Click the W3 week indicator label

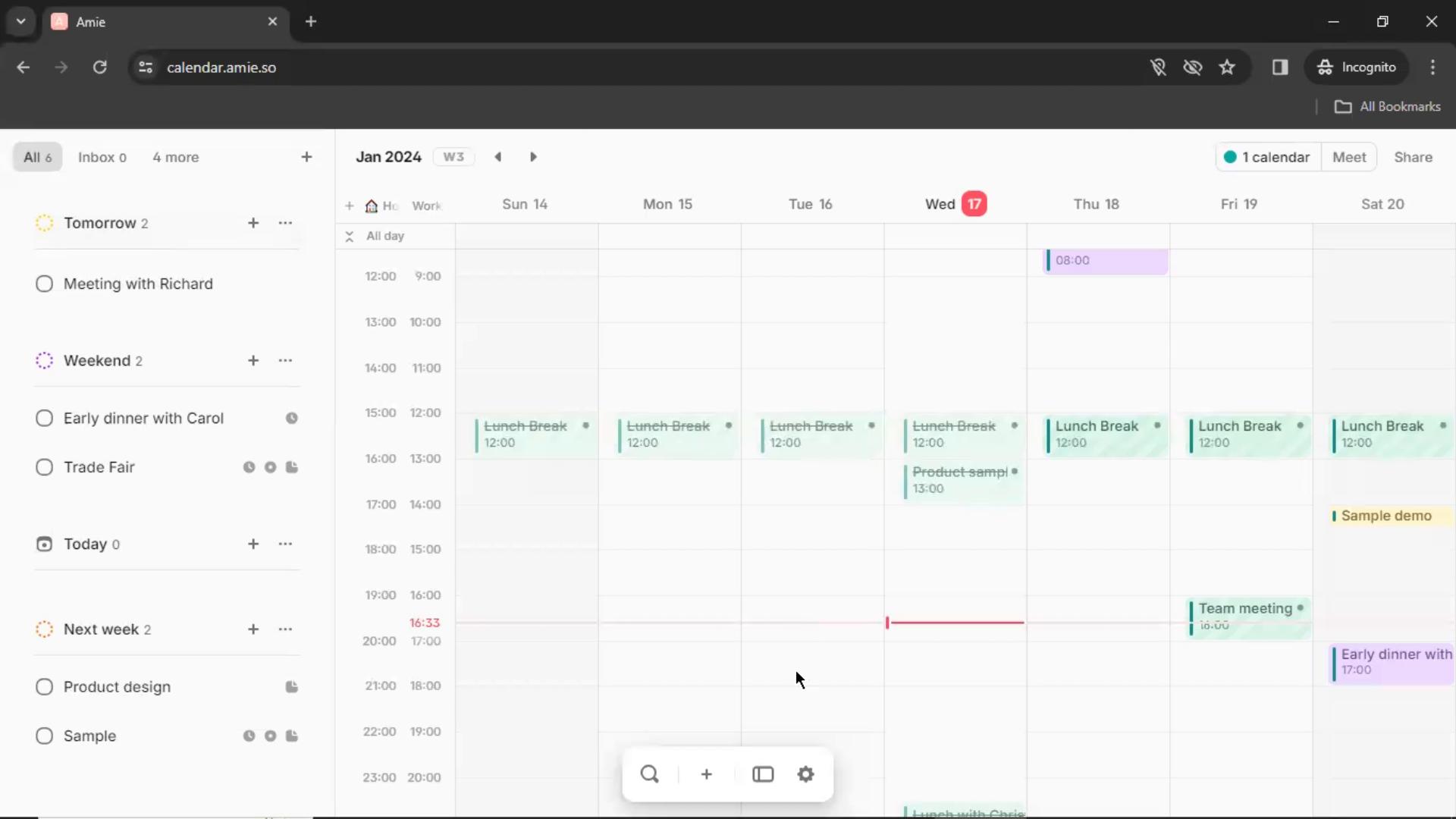[454, 156]
